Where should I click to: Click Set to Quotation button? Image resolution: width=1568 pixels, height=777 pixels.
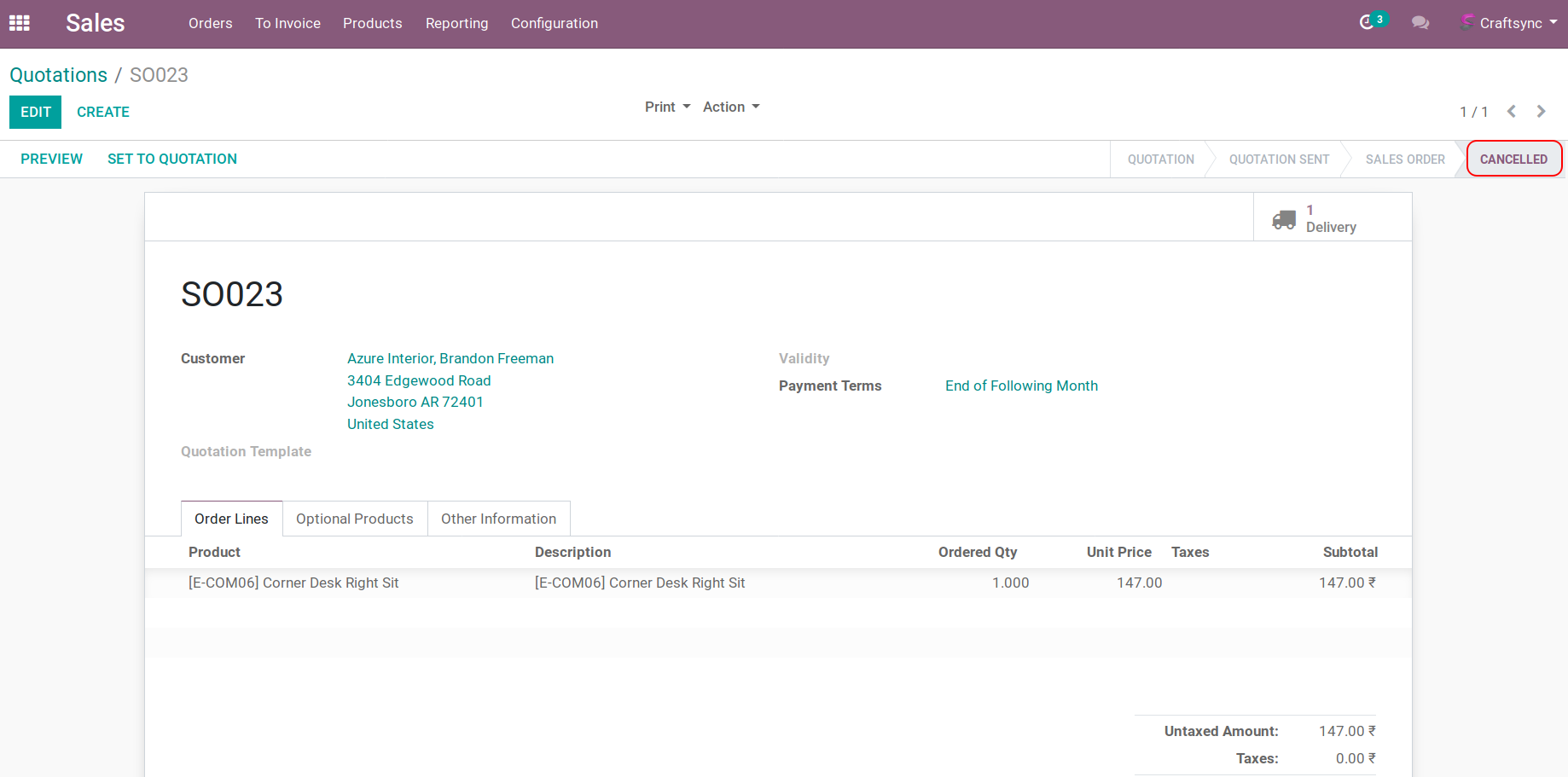[x=172, y=159]
